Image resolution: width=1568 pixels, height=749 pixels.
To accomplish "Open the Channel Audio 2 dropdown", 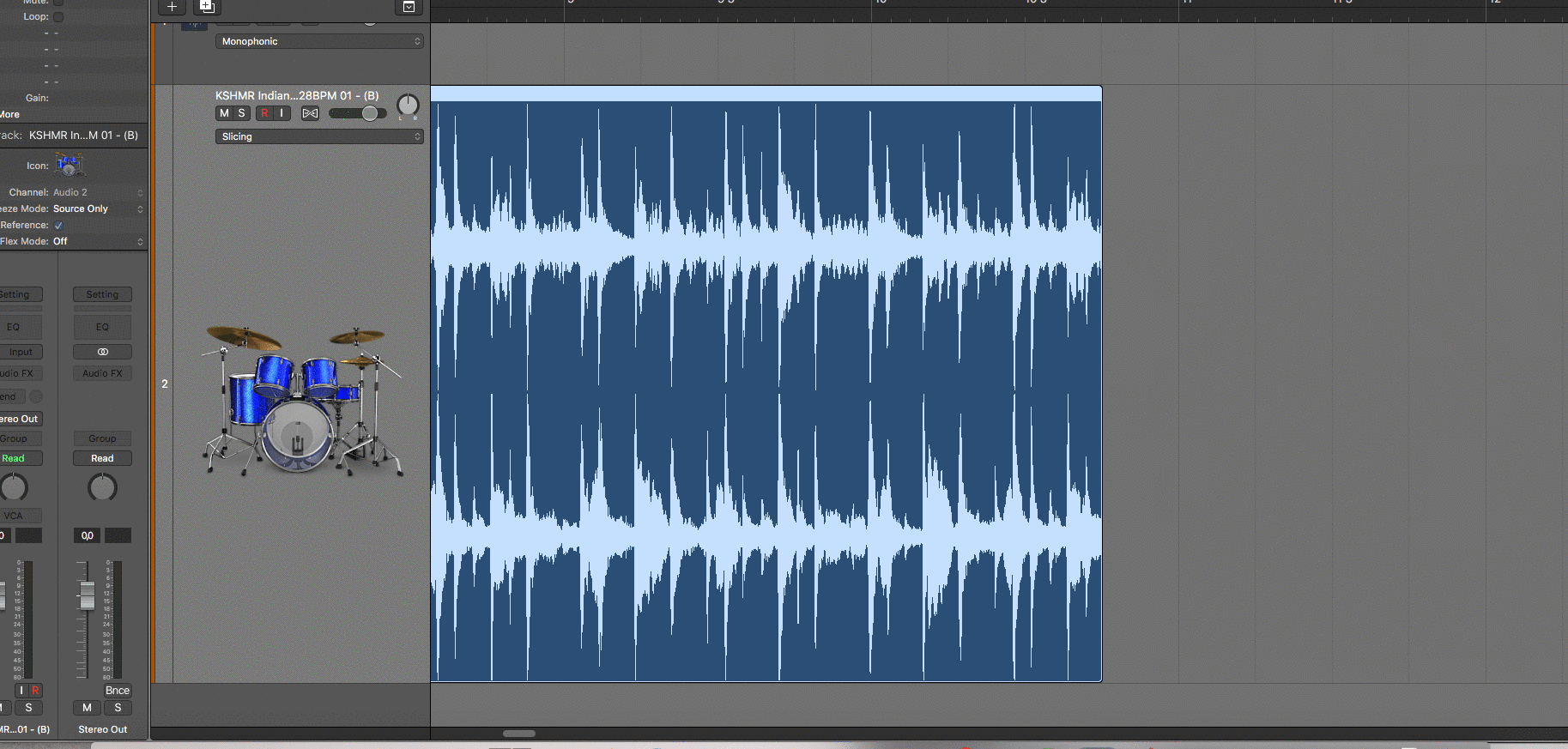I will coord(98,192).
